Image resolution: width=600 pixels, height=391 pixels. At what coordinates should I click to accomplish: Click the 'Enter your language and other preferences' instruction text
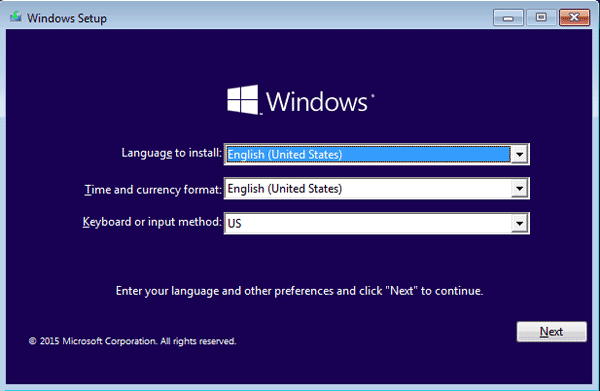click(300, 291)
